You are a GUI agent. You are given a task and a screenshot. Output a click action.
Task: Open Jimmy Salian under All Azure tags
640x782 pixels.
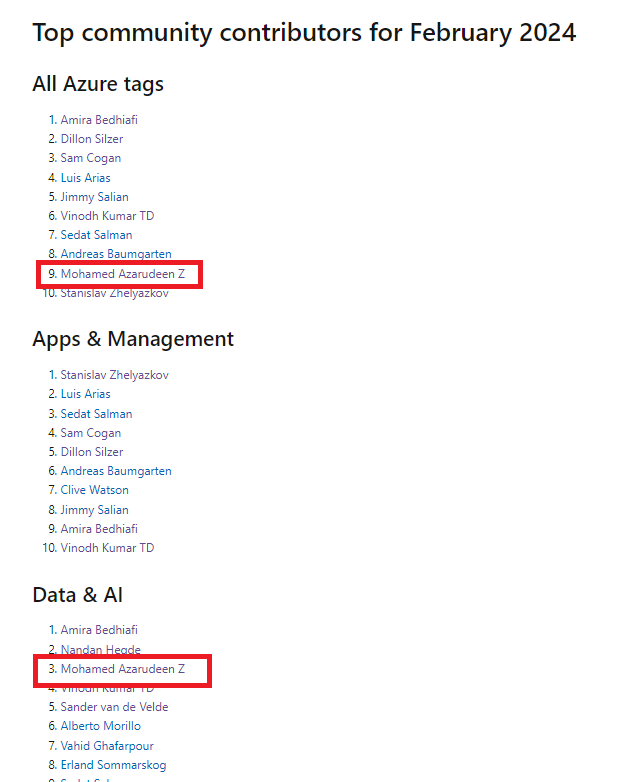[95, 197]
